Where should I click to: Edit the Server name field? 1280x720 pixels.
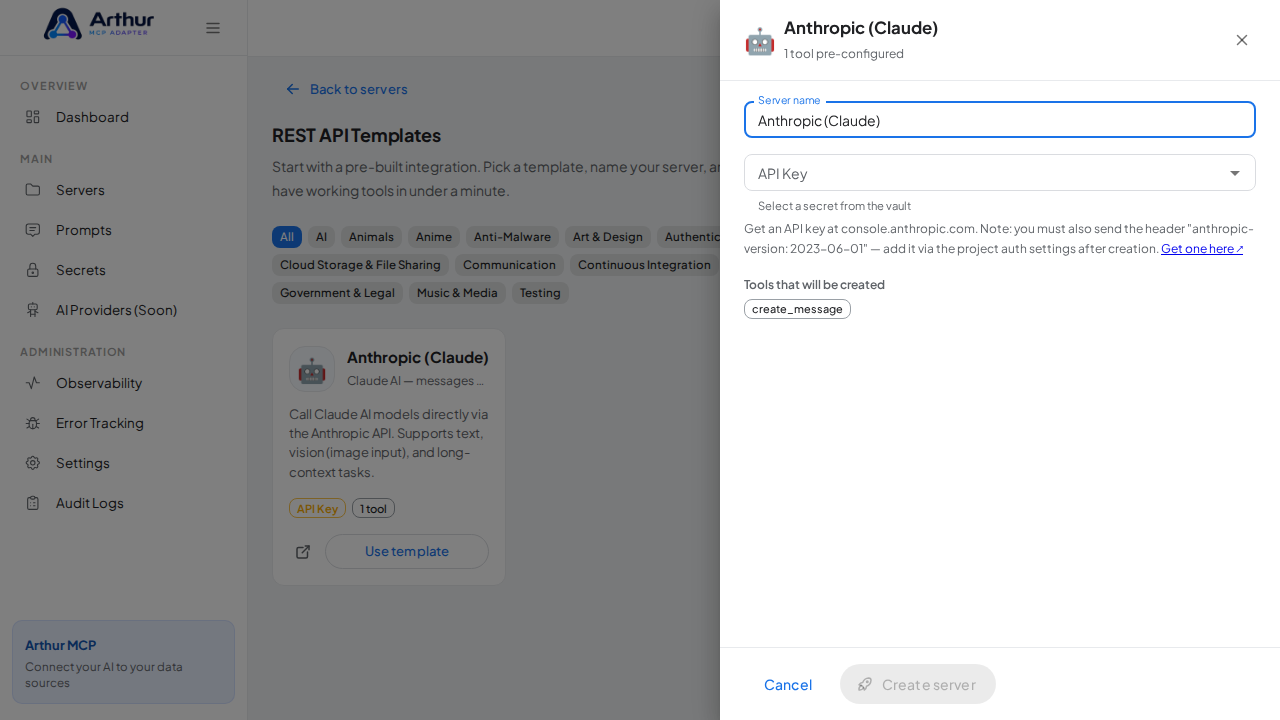1000,120
